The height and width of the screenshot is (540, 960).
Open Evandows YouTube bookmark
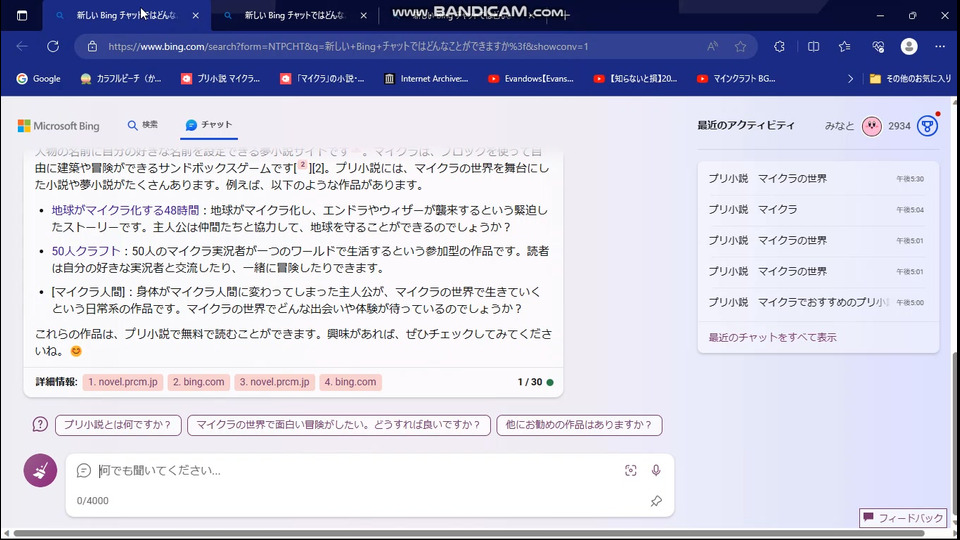[x=531, y=78]
